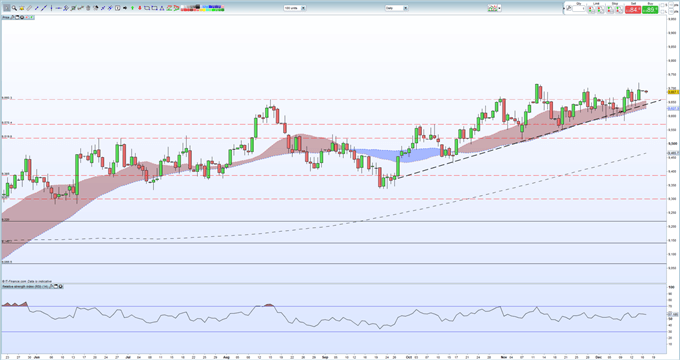The height and width of the screenshot is (360, 680).
Task: Select the black right arrow tool
Action: 125,8
